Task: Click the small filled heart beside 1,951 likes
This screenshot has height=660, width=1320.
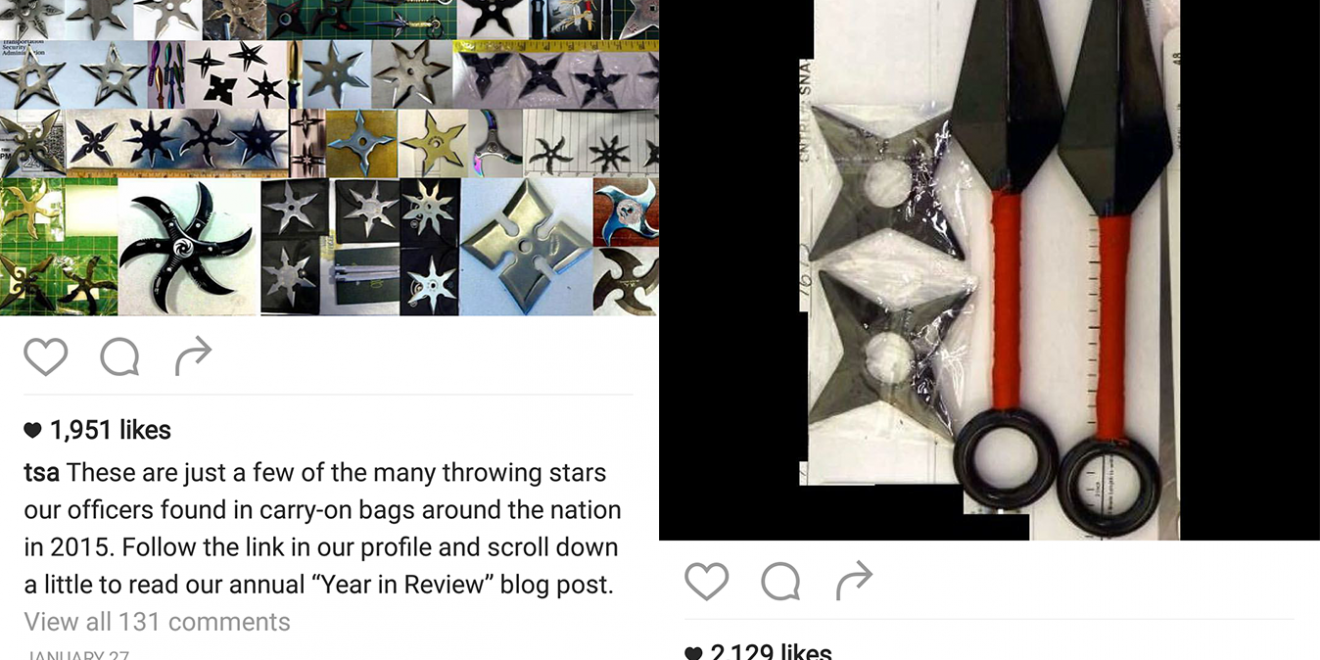Action: pyautogui.click(x=33, y=430)
